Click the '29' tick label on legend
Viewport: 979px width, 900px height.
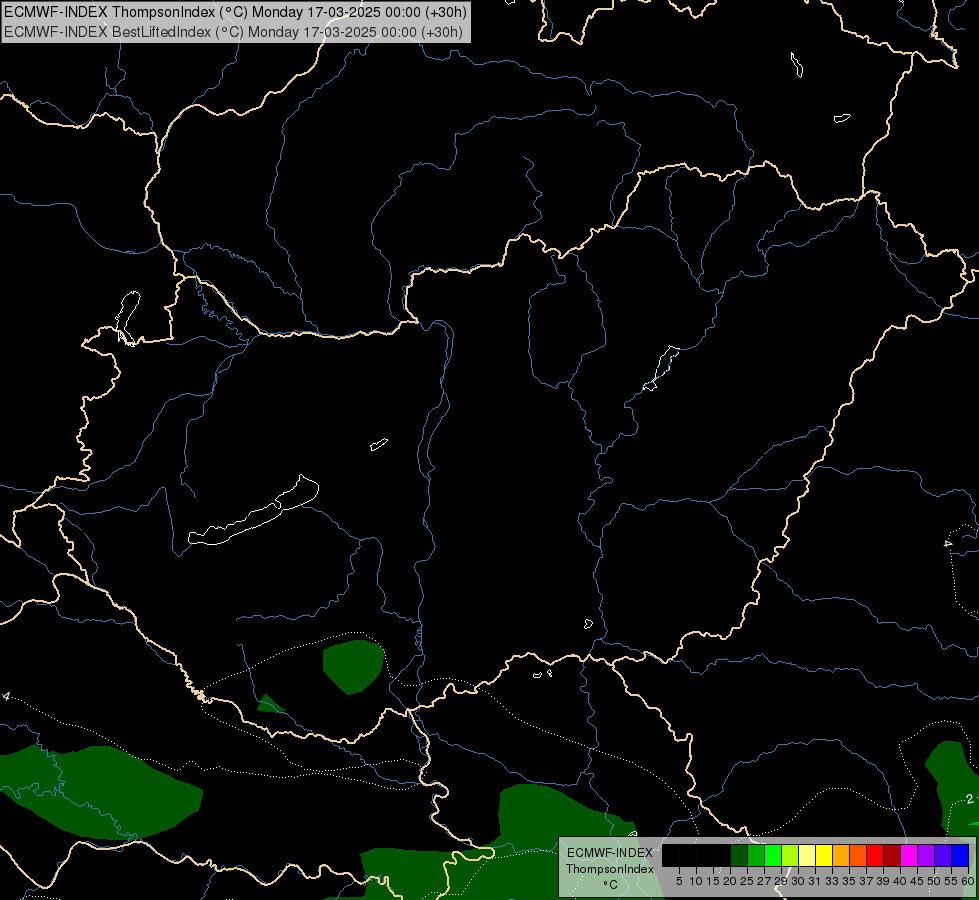coord(780,881)
